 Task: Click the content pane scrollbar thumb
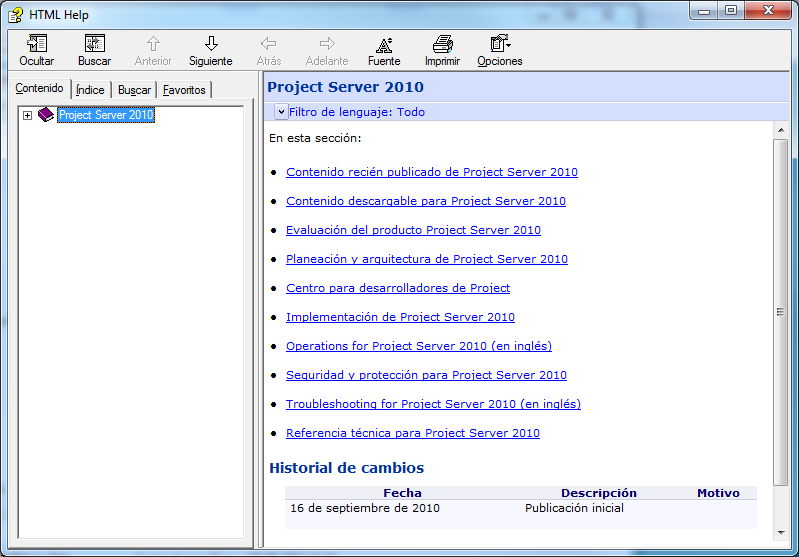(780, 312)
